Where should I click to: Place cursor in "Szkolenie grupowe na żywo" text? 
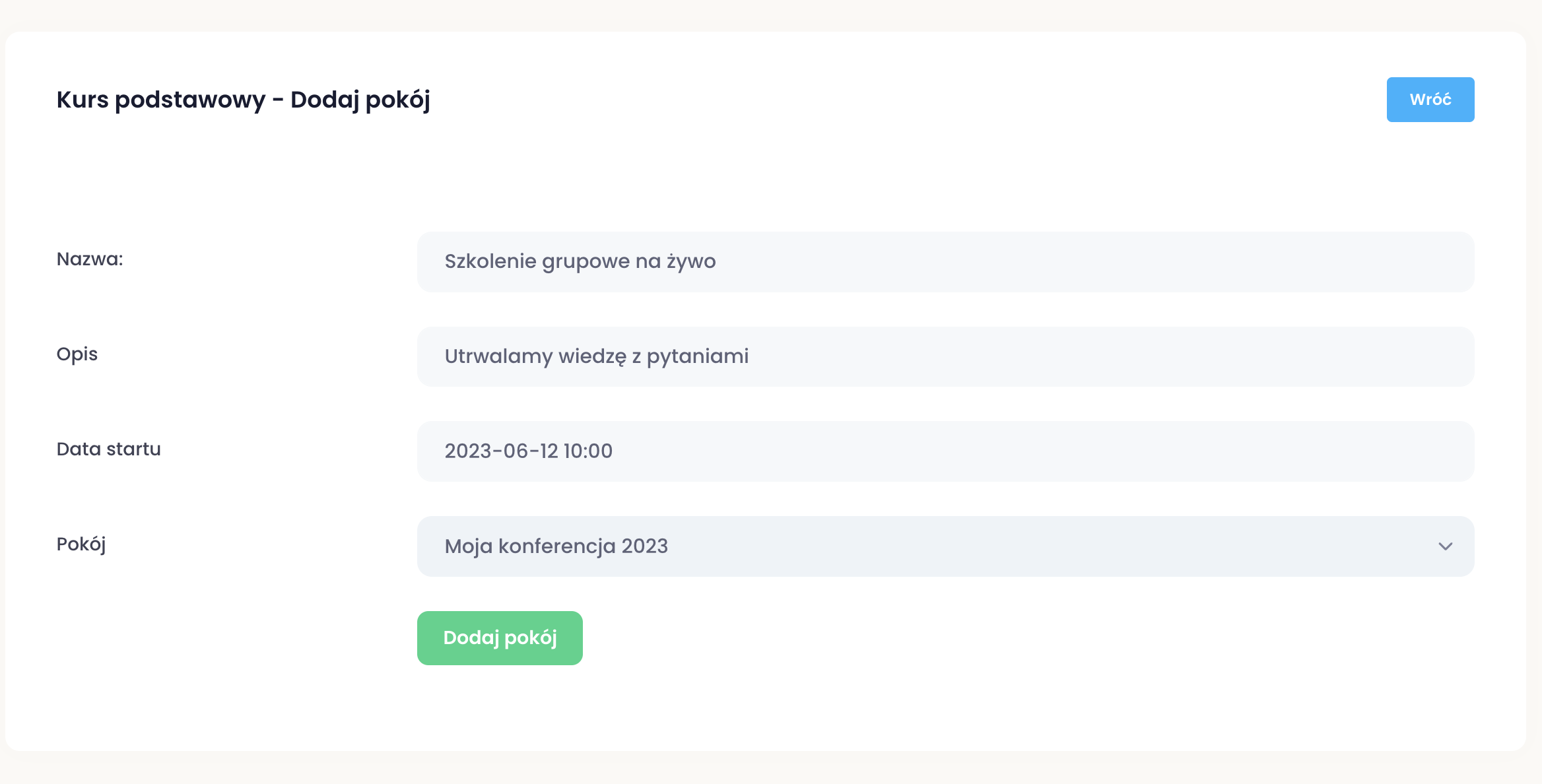pyautogui.click(x=580, y=262)
